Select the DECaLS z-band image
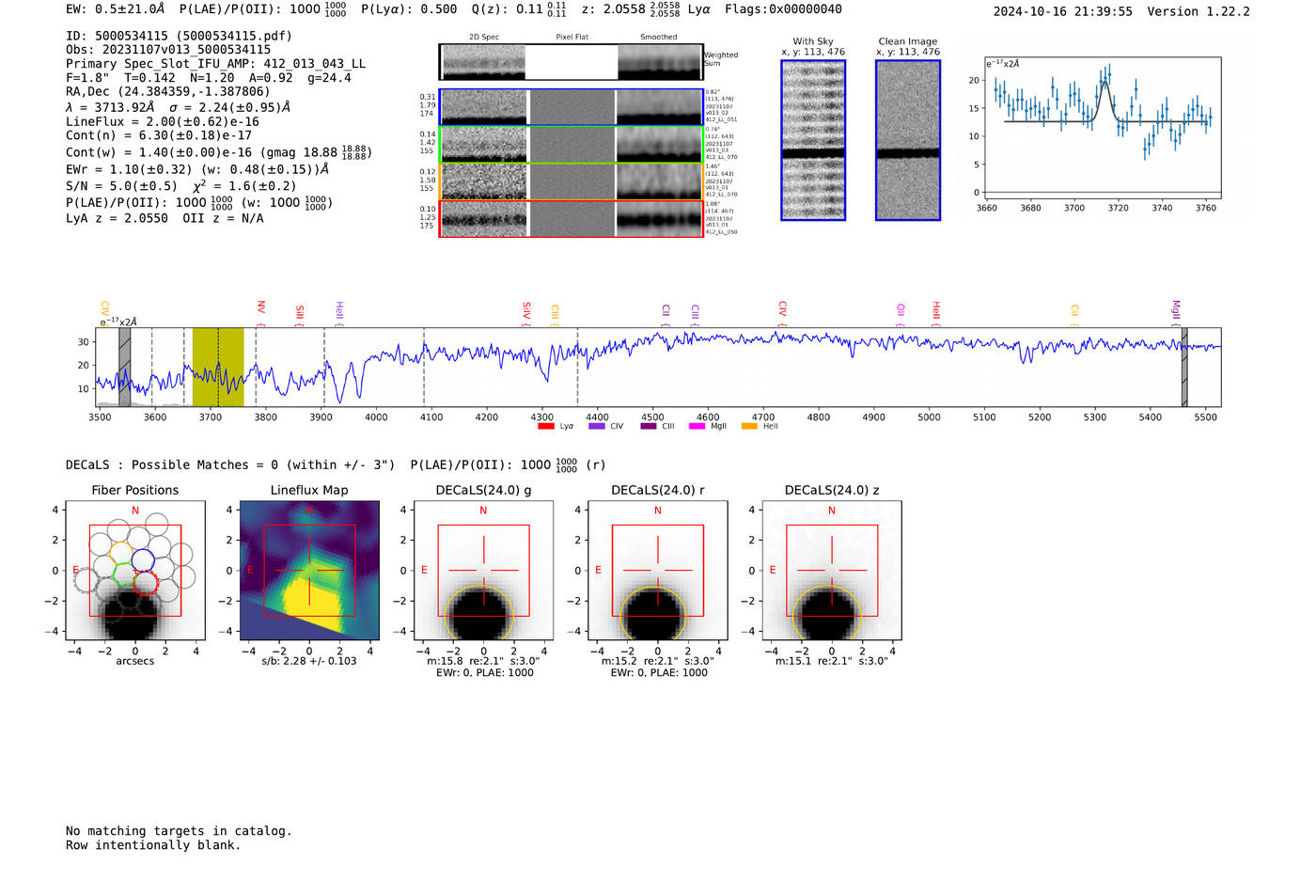1316x896 pixels. 831,571
